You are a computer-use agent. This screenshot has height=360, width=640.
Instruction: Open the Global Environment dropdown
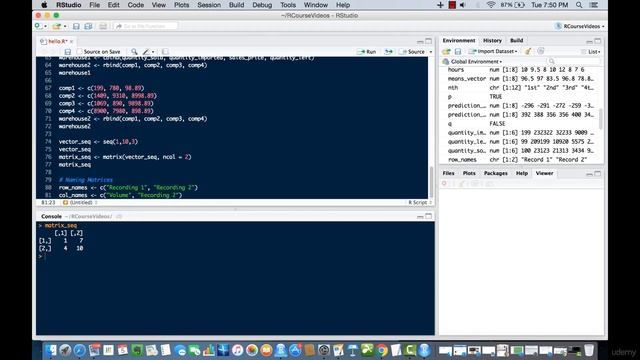point(473,62)
